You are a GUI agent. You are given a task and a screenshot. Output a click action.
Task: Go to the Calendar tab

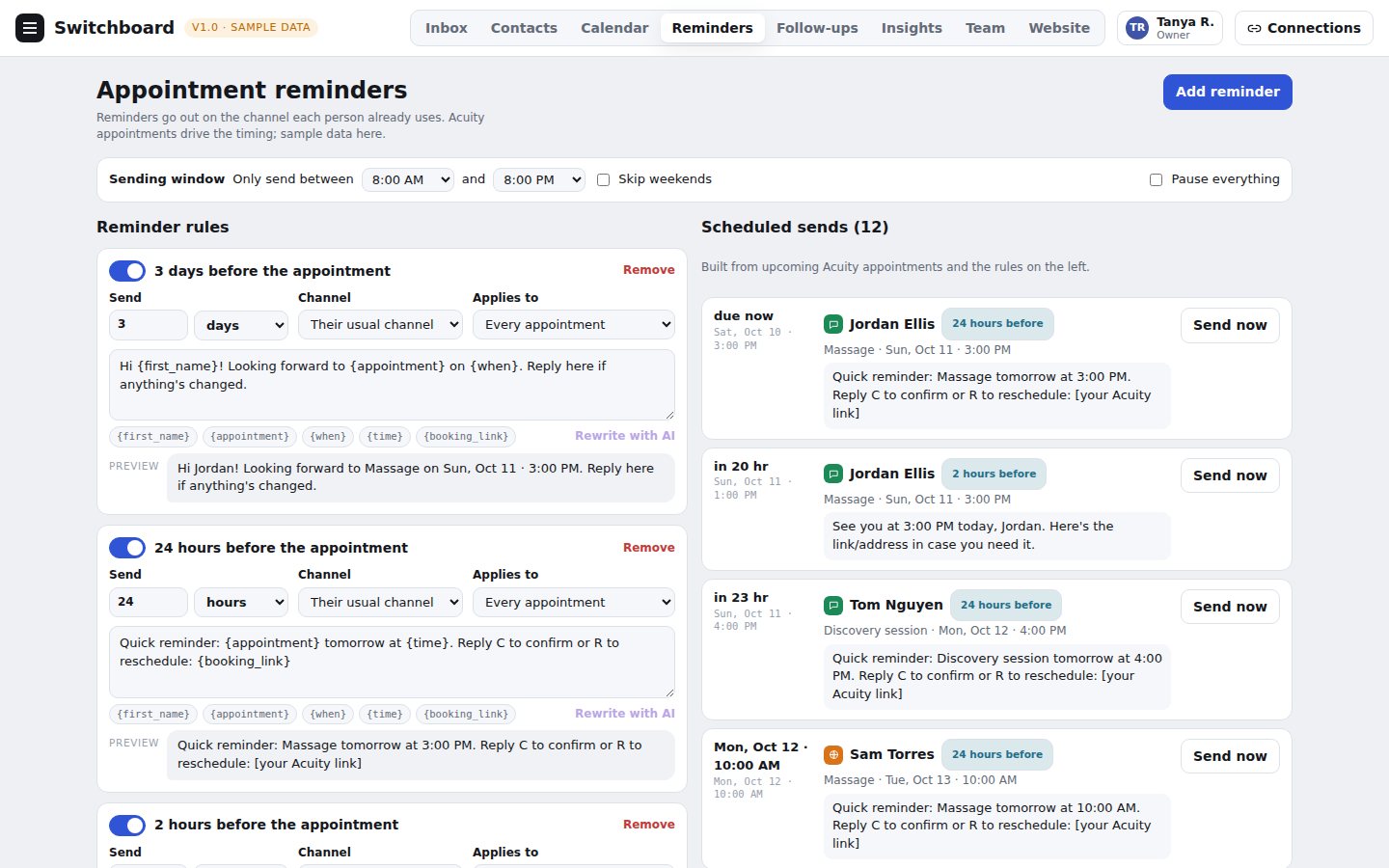coord(614,28)
